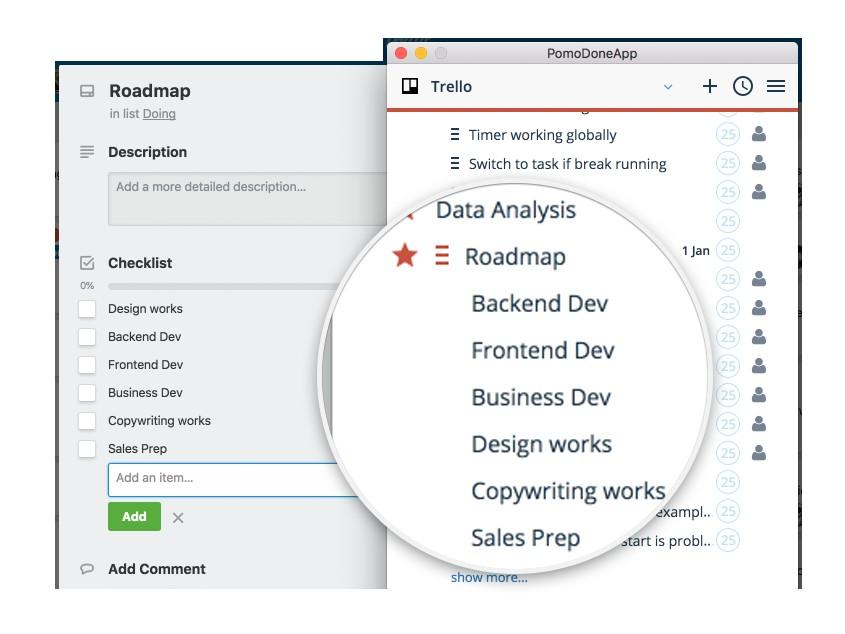845x634 pixels.
Task: Start 25 timer on start is probl.. row
Action: coord(728,540)
